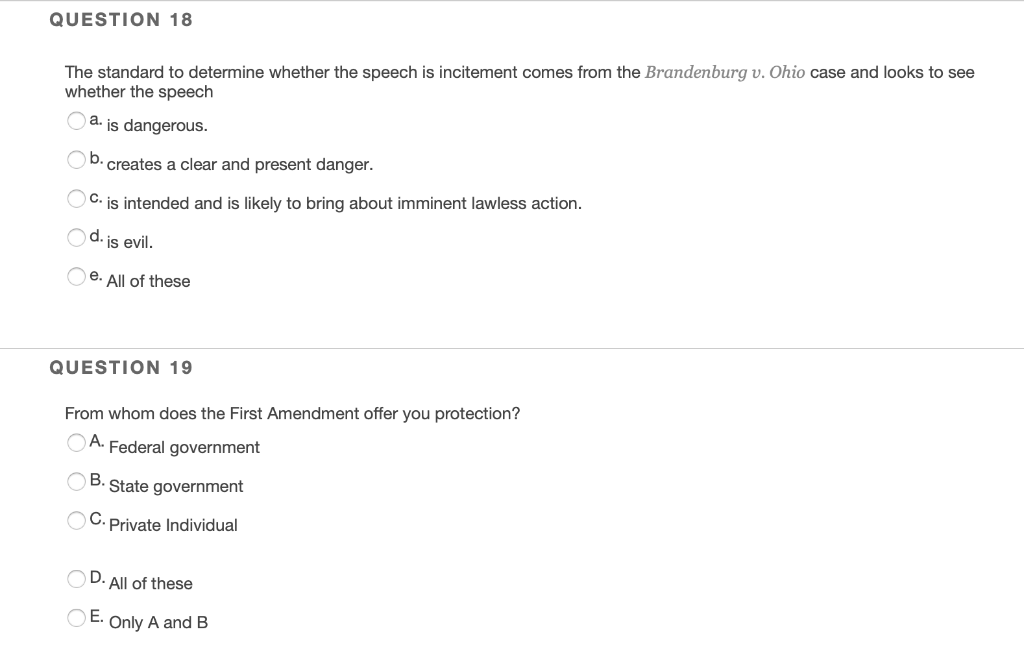Screen dimensions: 1024x662
Task: Select option A. Federal government
Action: 76,442
